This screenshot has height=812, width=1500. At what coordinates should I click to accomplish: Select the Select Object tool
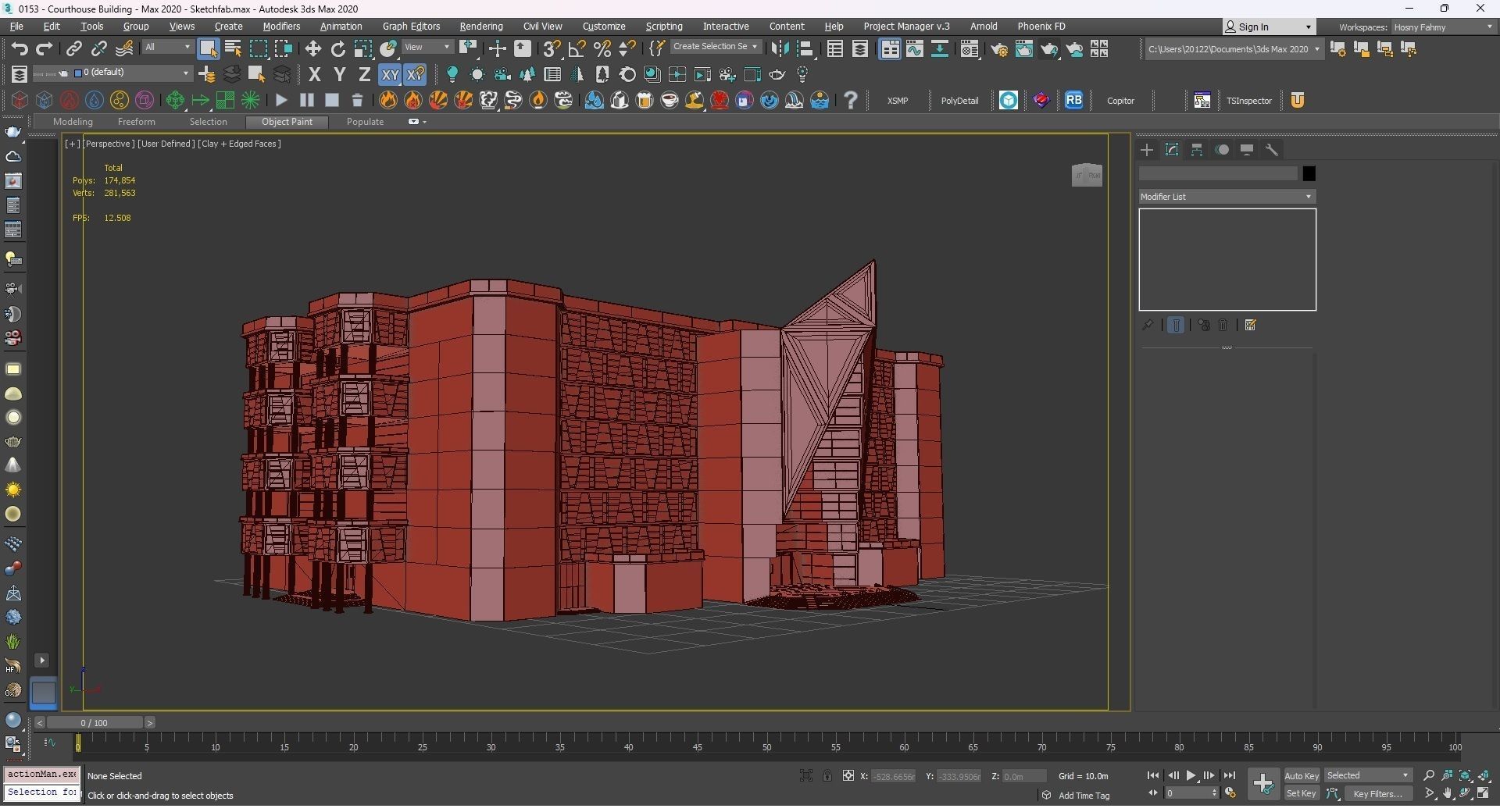tap(208, 49)
